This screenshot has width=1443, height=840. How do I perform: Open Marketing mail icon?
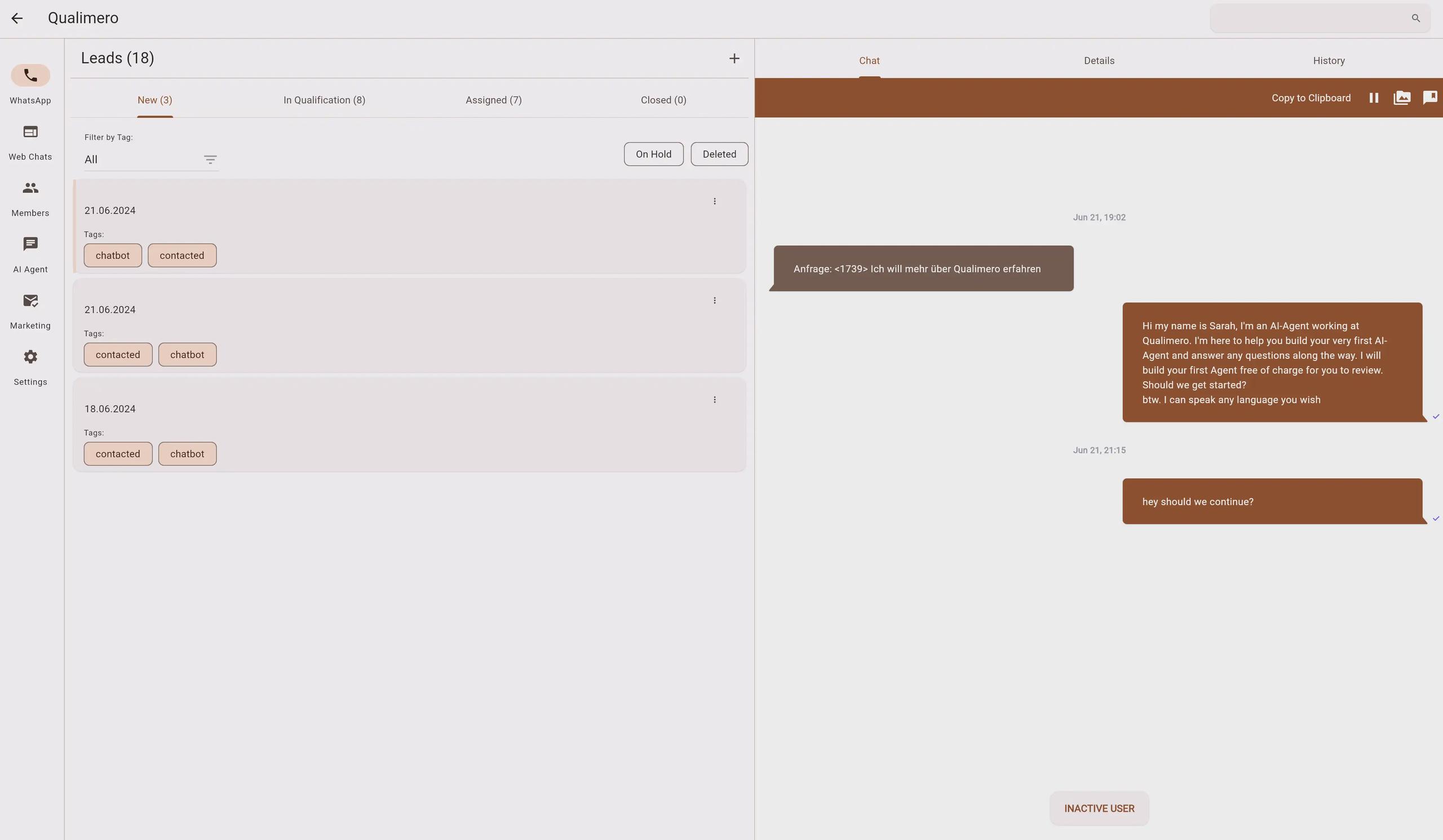coord(30,300)
